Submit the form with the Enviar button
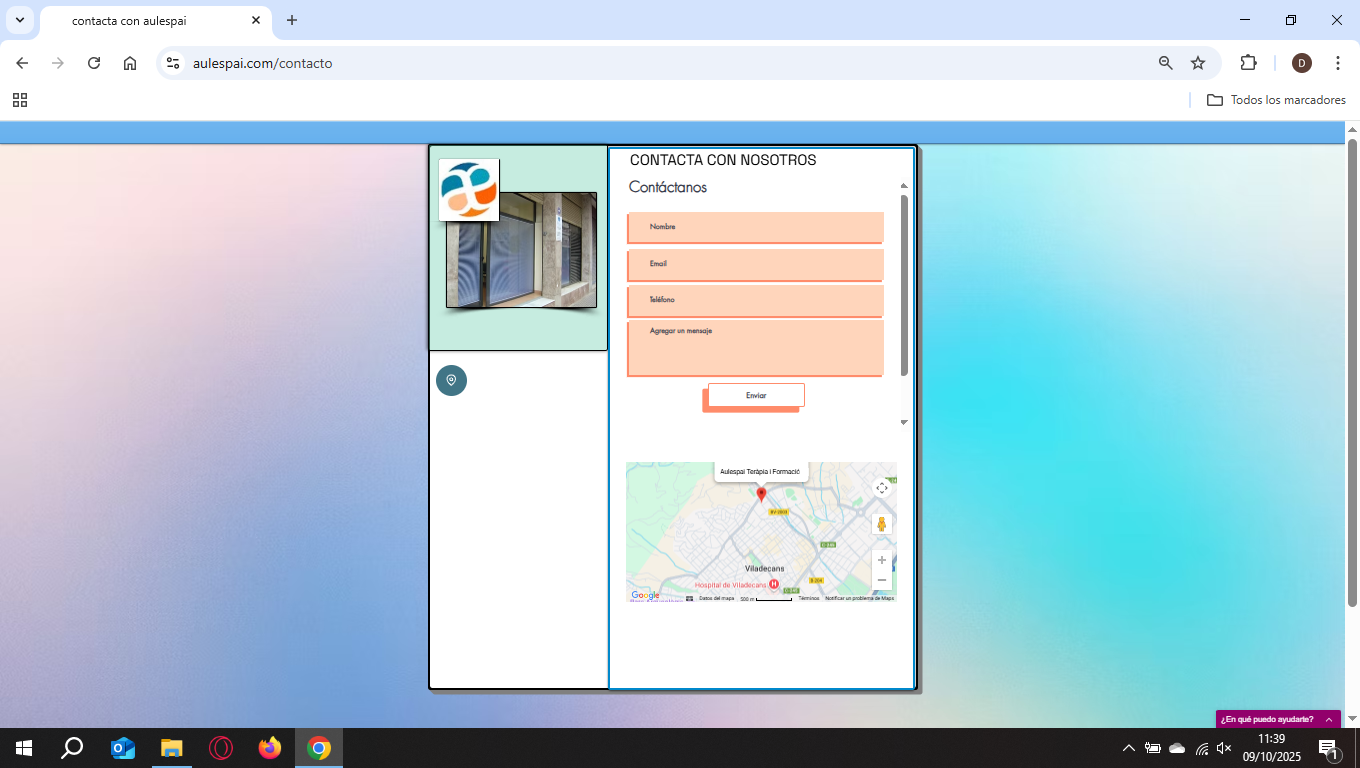The image size is (1360, 768). tap(756, 396)
